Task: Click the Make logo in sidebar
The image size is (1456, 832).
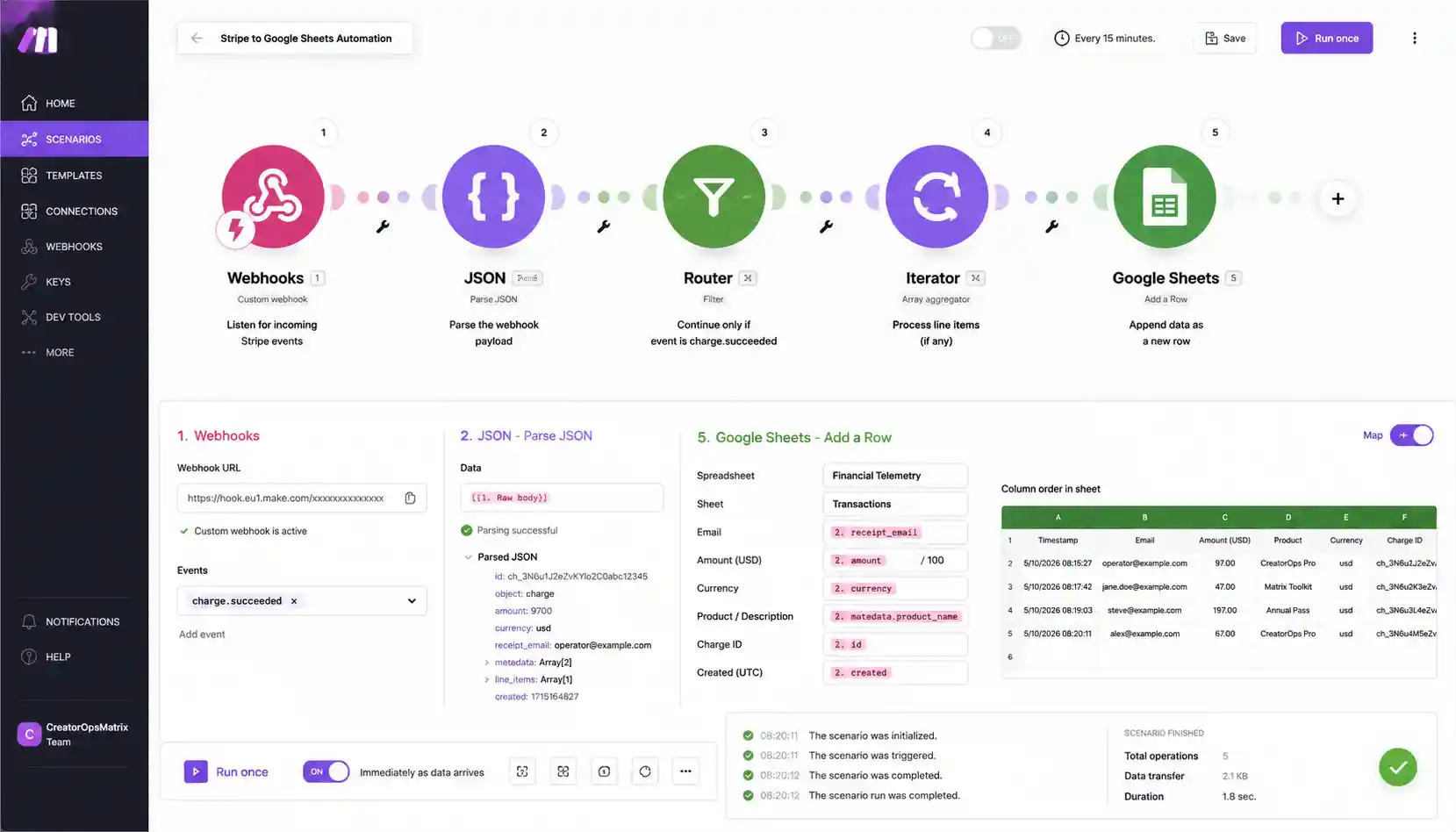Action: pyautogui.click(x=39, y=39)
